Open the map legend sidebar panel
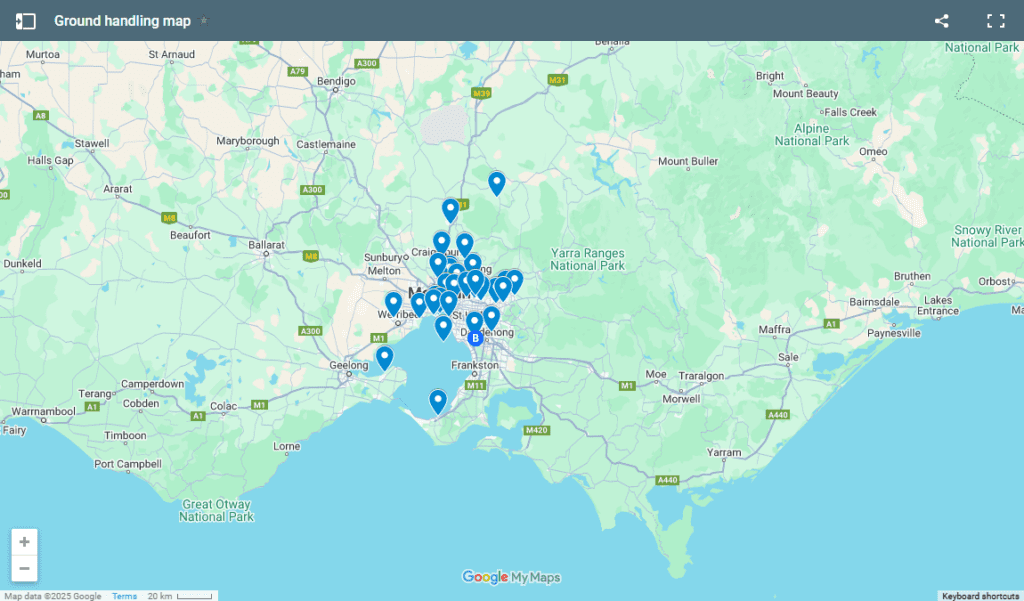The image size is (1024, 601). [x=26, y=21]
